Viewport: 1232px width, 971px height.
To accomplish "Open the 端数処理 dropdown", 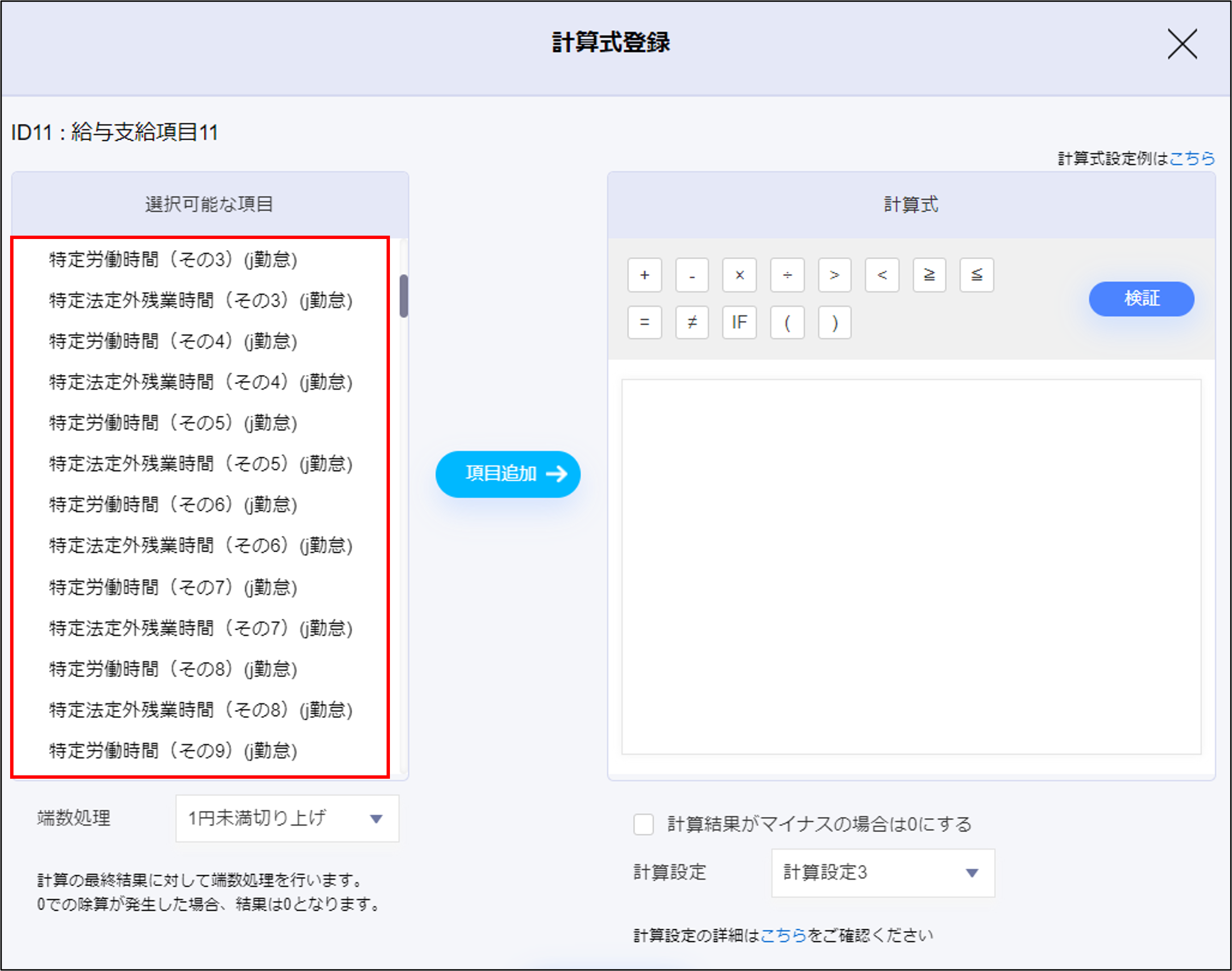I will (287, 818).
